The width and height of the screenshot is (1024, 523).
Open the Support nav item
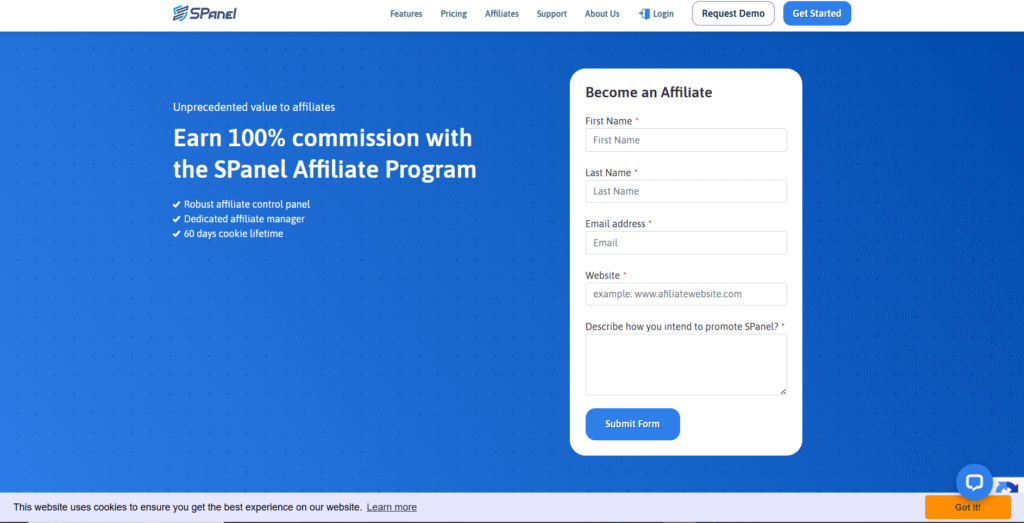552,14
